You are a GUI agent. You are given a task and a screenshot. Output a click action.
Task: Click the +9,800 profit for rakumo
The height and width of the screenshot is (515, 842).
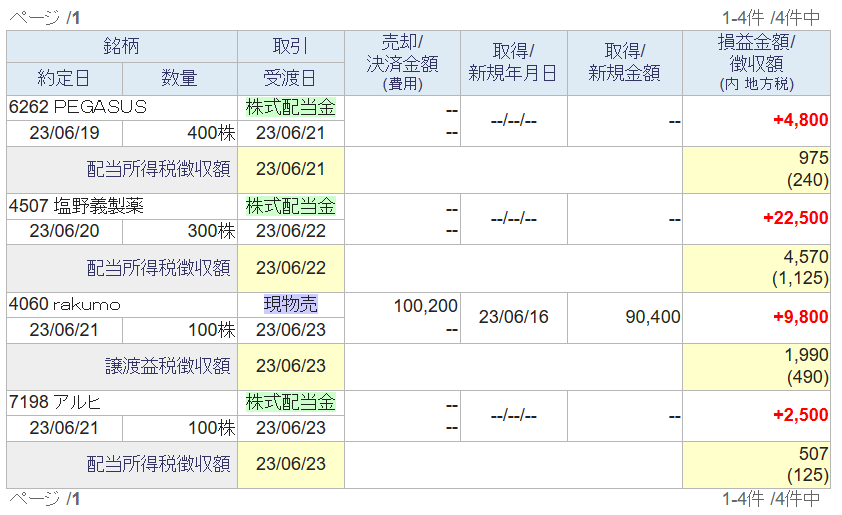(x=800, y=317)
